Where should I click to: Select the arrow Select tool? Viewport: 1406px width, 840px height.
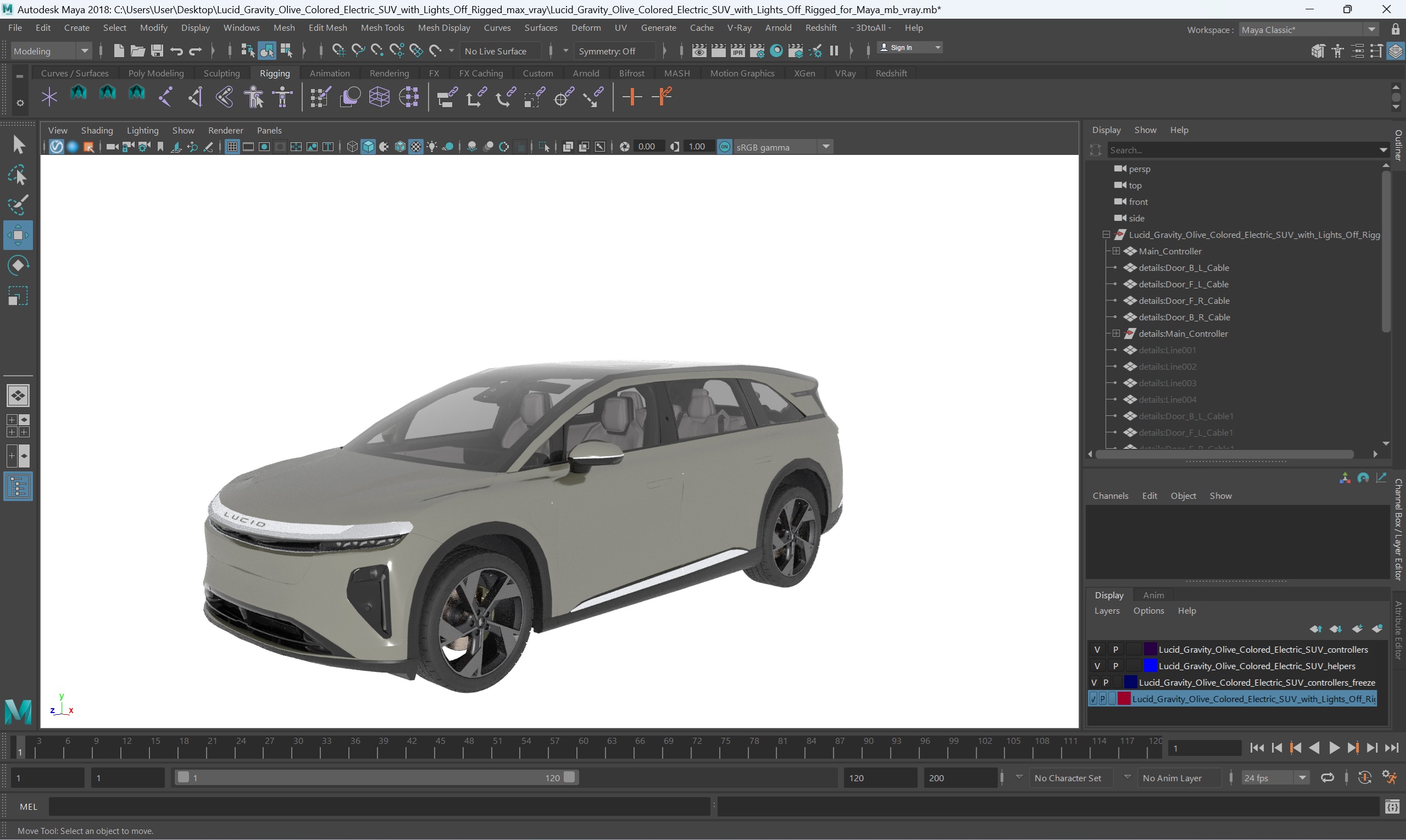pos(18,145)
